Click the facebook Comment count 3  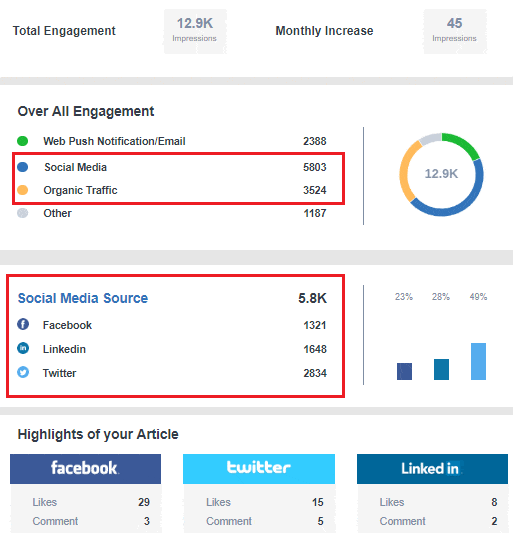[147, 521]
